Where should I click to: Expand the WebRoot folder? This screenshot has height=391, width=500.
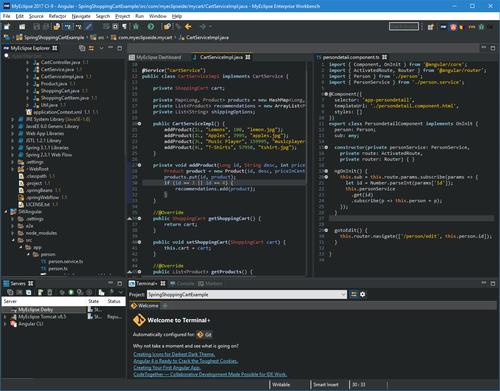click(x=12, y=169)
